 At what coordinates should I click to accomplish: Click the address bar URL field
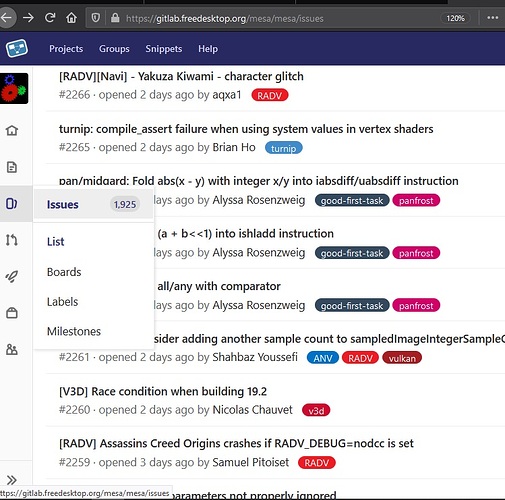[x=224, y=18]
